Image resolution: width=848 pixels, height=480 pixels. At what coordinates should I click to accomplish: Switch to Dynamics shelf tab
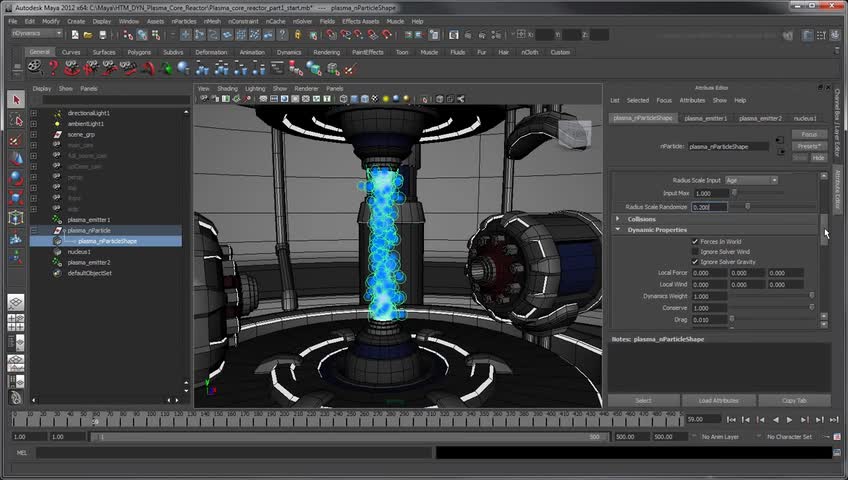pyautogui.click(x=289, y=52)
